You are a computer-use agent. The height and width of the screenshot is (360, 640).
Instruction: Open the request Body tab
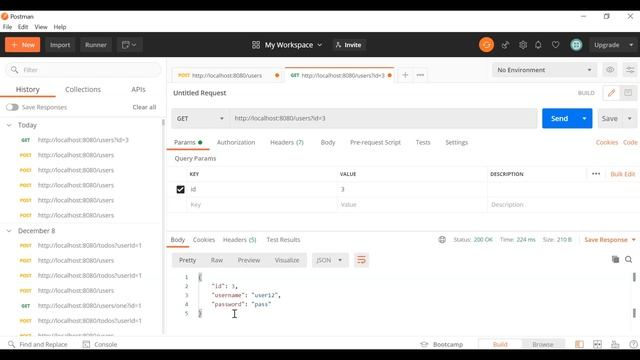(328, 142)
